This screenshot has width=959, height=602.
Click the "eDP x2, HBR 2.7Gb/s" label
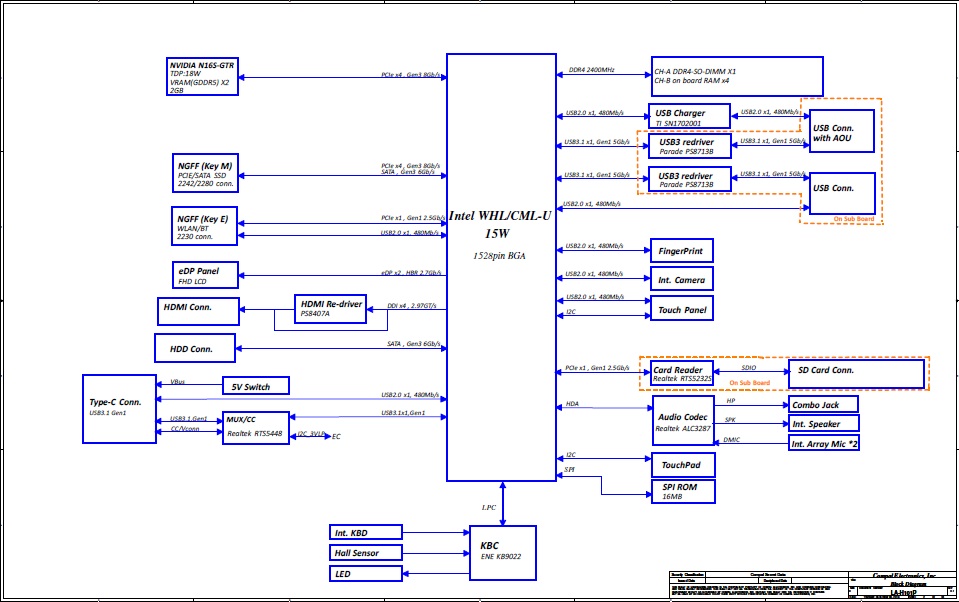(411, 272)
